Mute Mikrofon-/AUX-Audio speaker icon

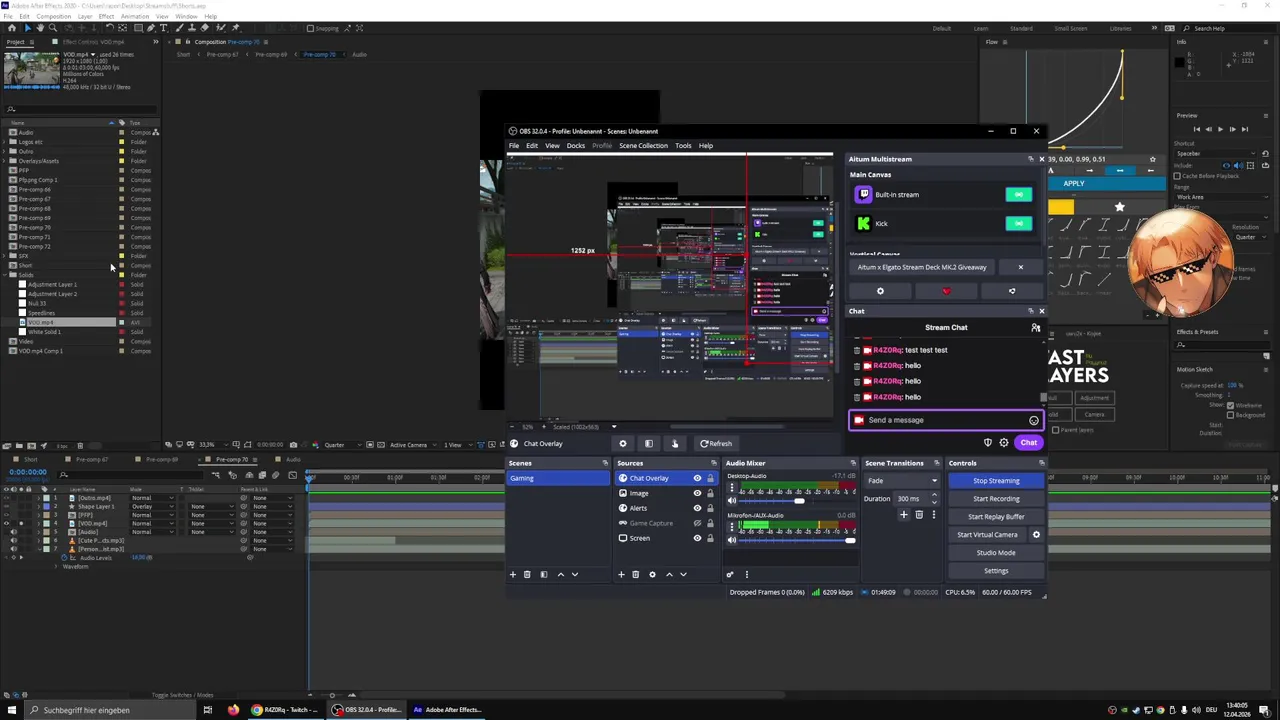pyautogui.click(x=731, y=540)
